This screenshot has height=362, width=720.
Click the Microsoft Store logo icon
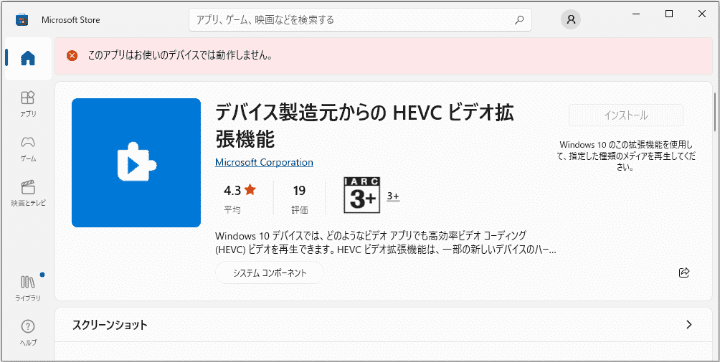[x=22, y=20]
